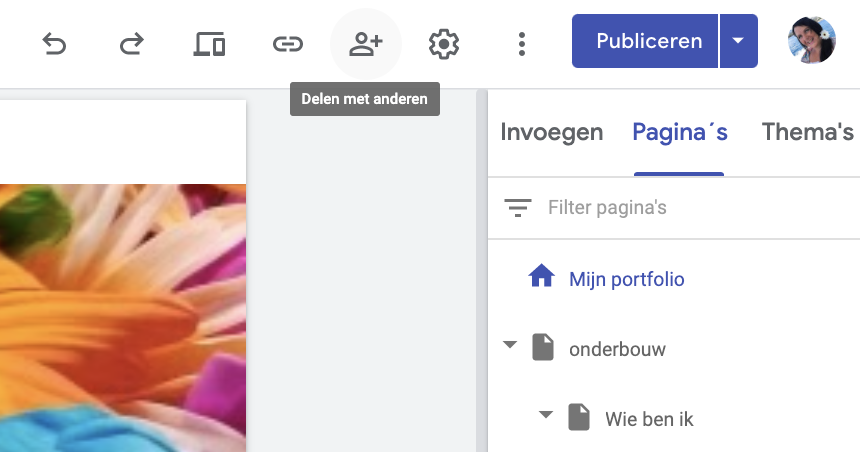Open the user account profile picture
The width and height of the screenshot is (860, 452).
pyautogui.click(x=811, y=41)
